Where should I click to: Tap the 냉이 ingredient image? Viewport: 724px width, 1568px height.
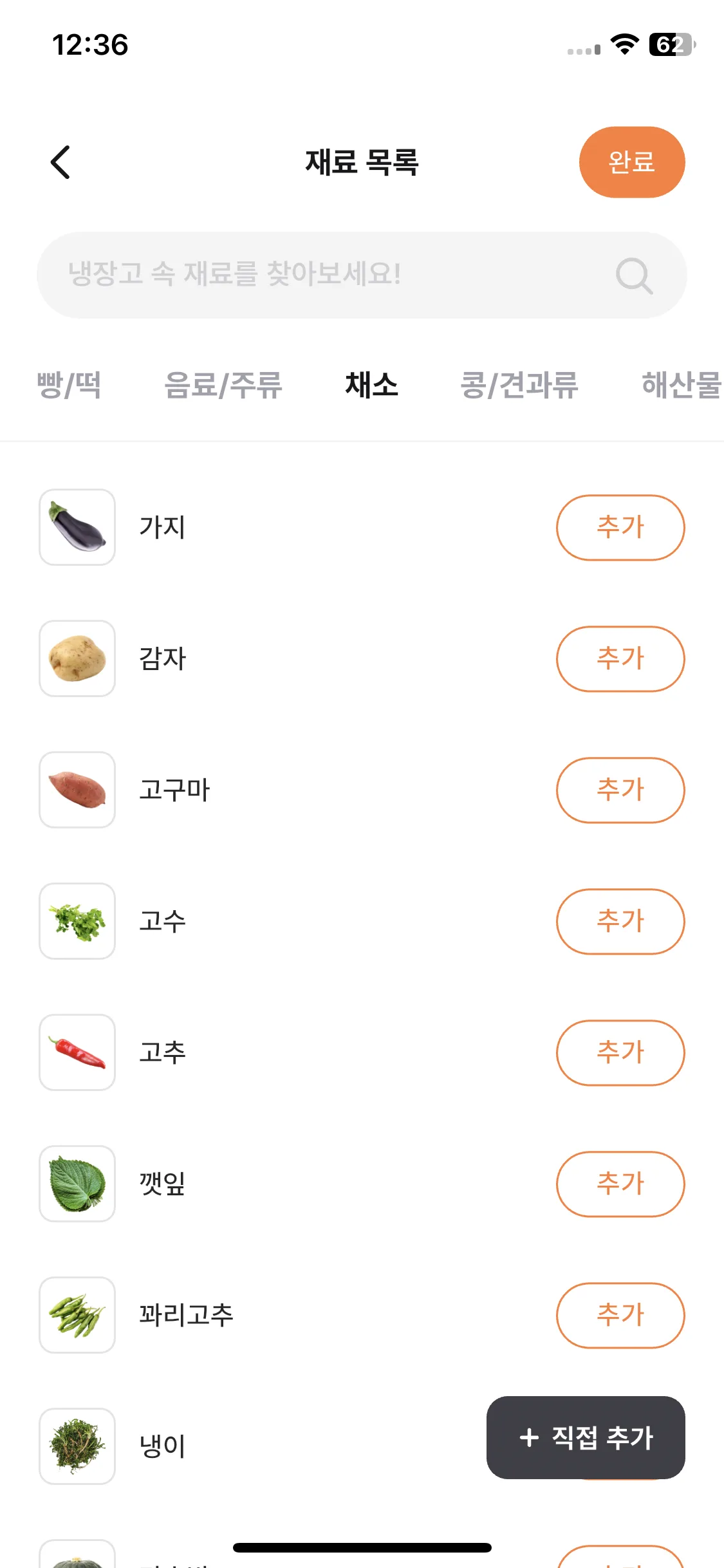click(77, 1446)
